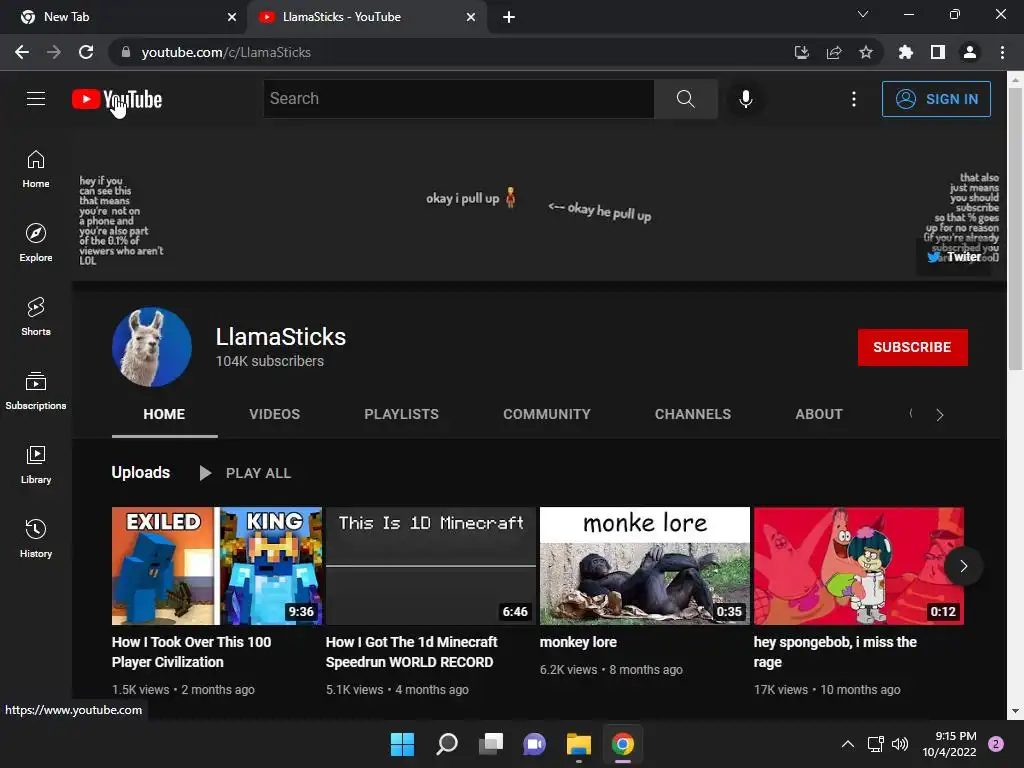Click the share page icon in address bar

click(x=834, y=52)
